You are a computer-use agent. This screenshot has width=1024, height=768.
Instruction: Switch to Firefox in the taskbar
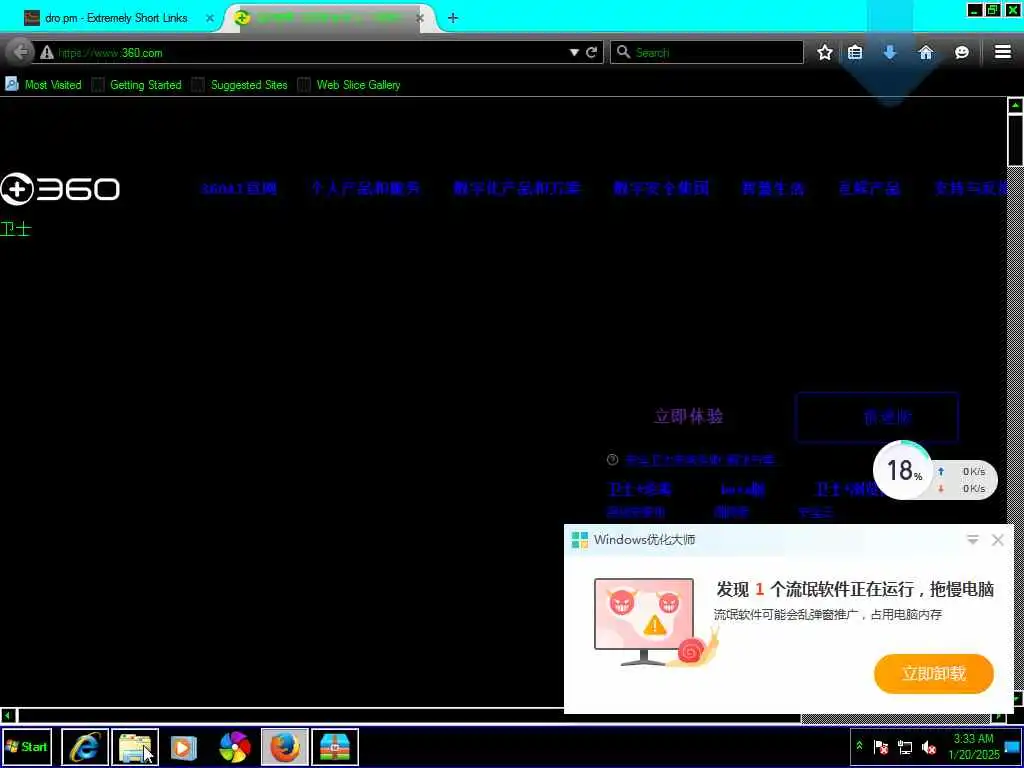285,747
